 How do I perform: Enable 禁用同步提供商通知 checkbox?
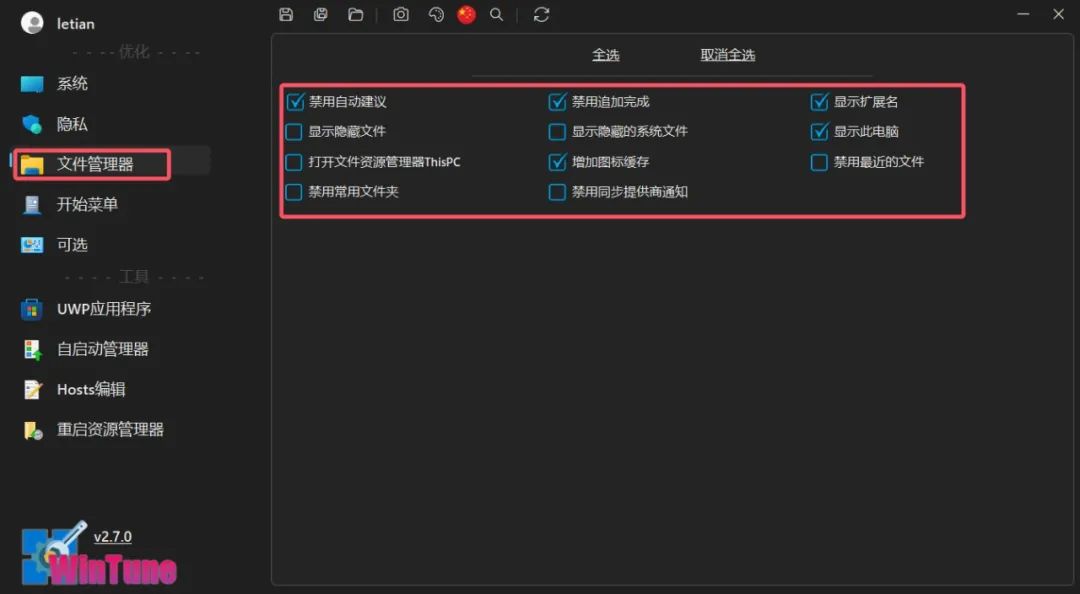558,192
